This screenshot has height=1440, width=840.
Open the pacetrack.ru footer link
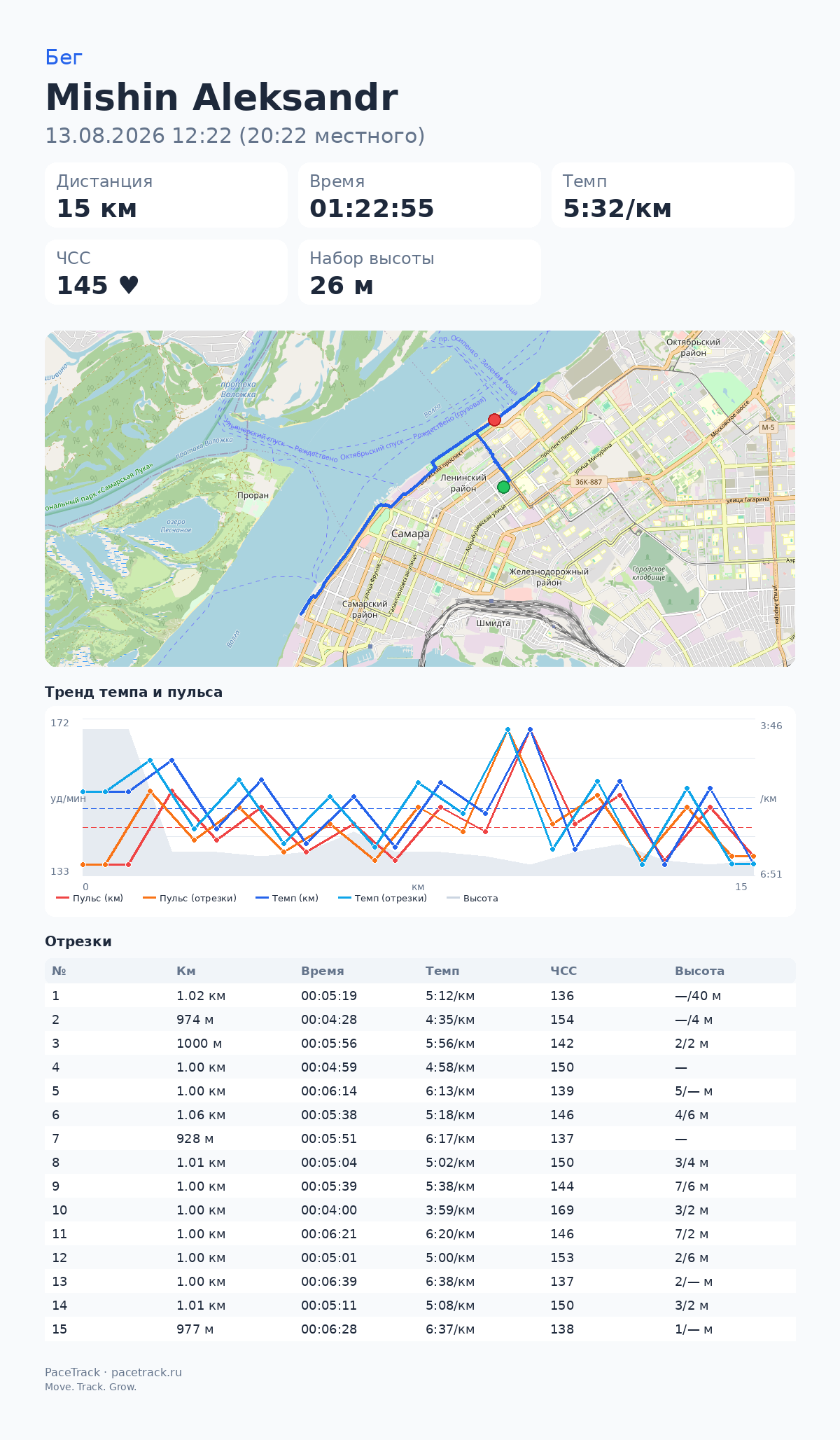[x=146, y=1372]
